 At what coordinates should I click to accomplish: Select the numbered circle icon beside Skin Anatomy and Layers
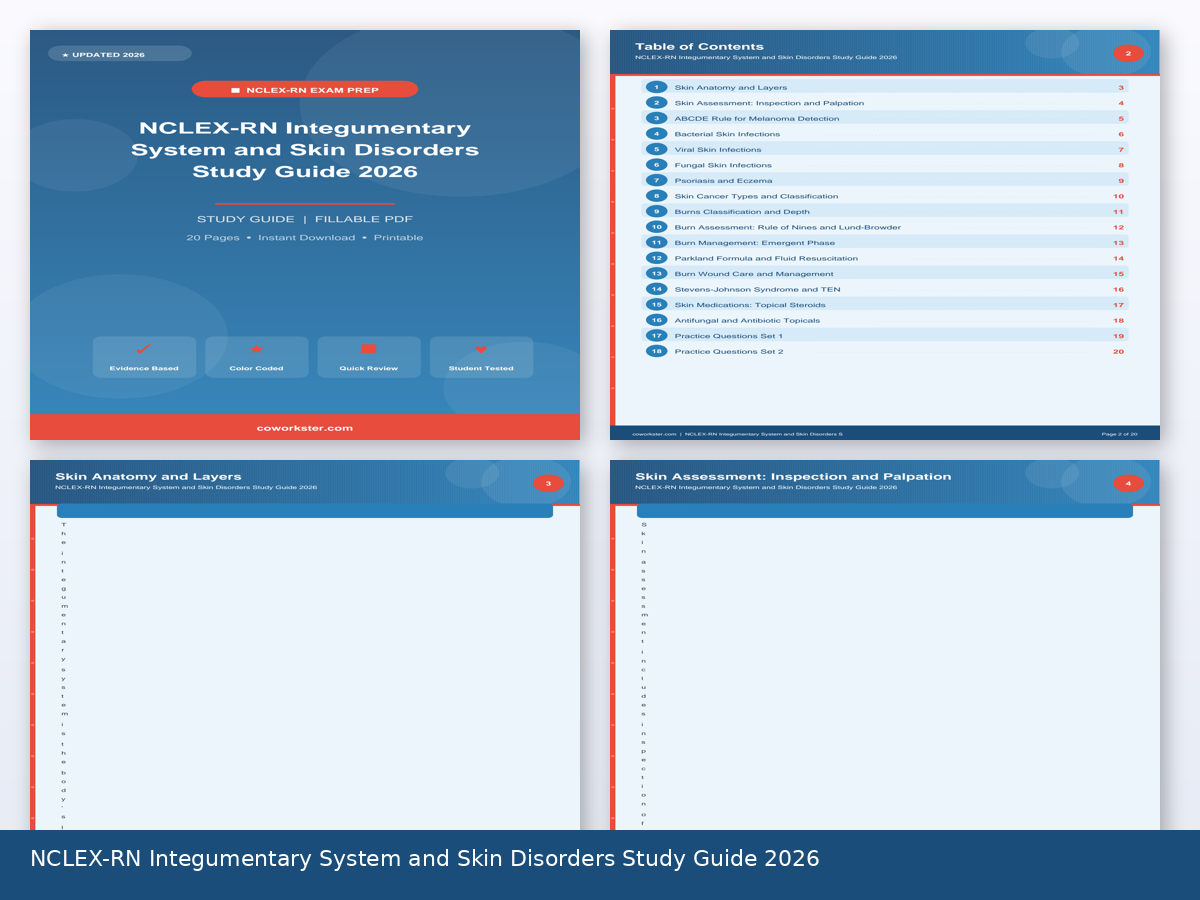pyautogui.click(x=655, y=87)
